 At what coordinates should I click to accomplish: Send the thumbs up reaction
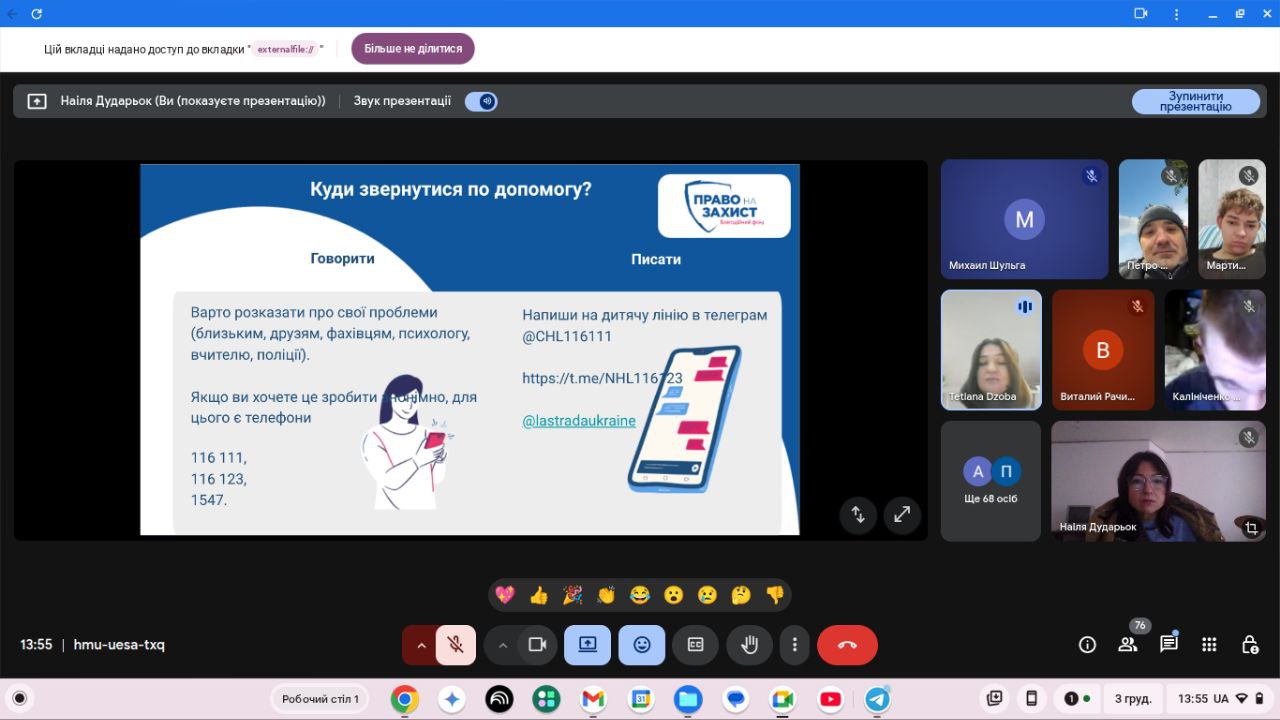pyautogui.click(x=539, y=595)
